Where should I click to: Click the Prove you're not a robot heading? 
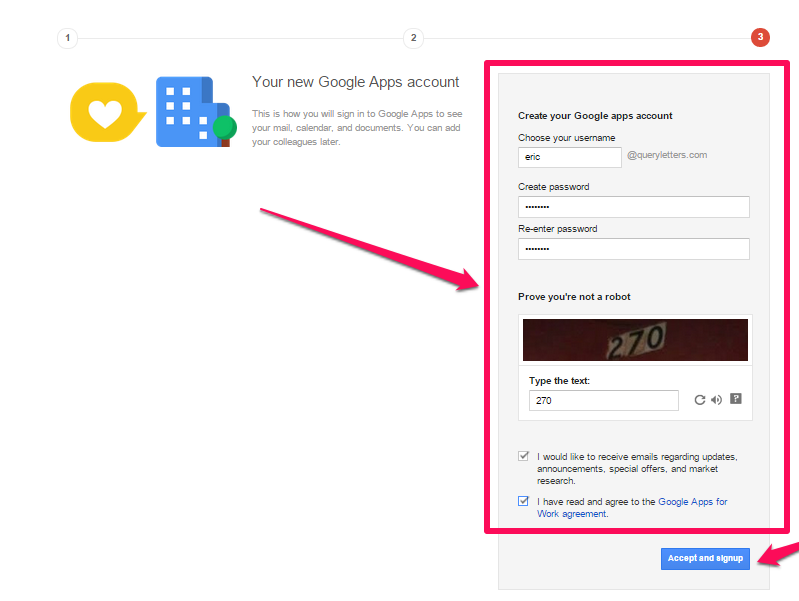click(574, 297)
